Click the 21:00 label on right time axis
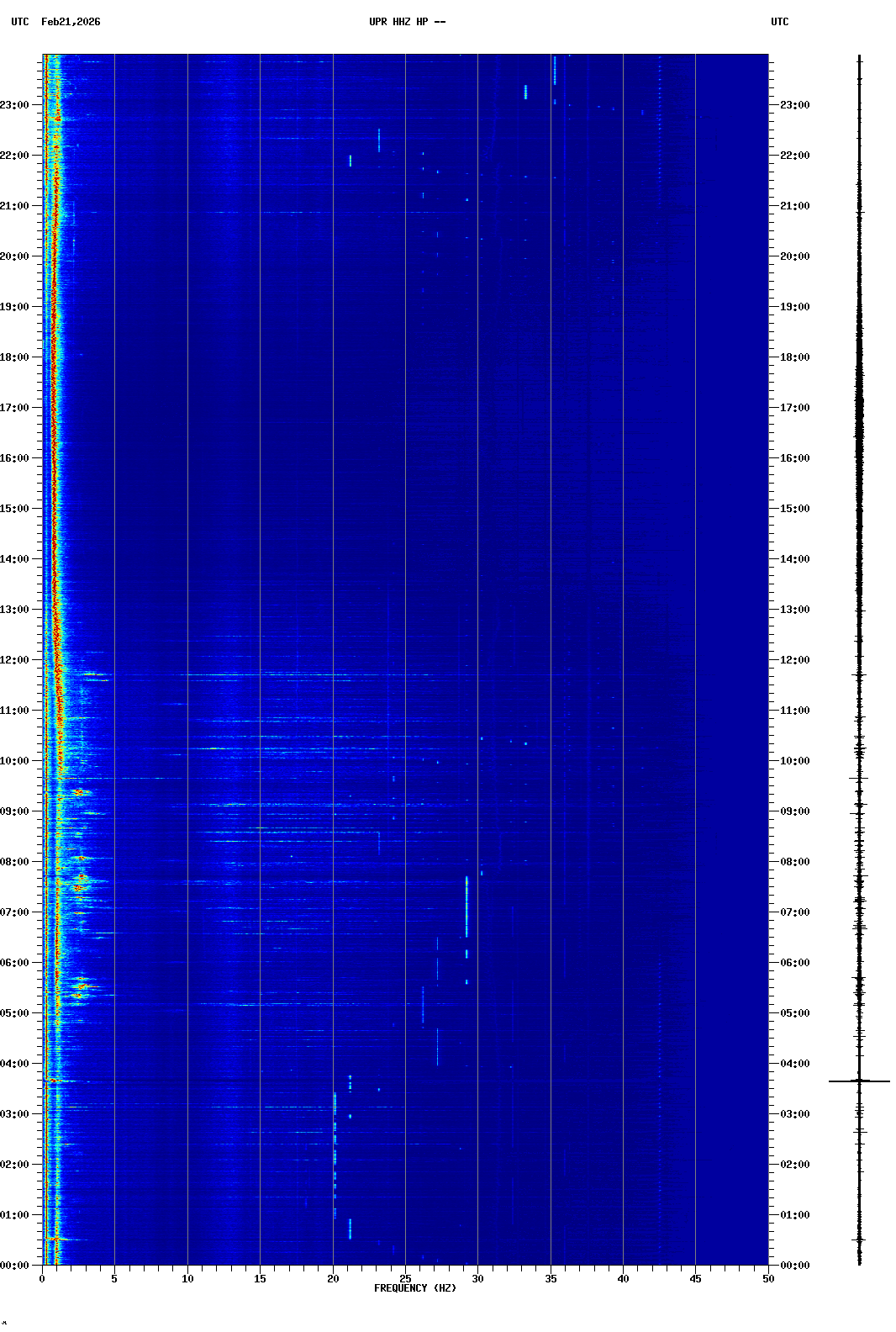This screenshot has width=896, height=1332. click(x=794, y=206)
